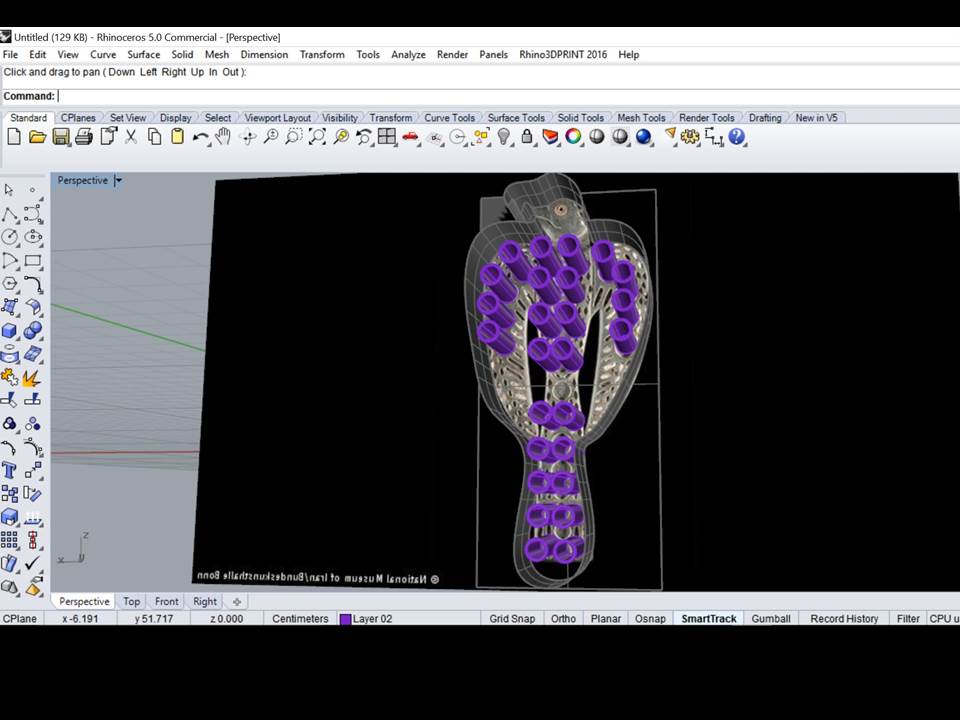The image size is (960, 720).
Task: Open the Layer 02 layer selector
Action: click(x=372, y=619)
